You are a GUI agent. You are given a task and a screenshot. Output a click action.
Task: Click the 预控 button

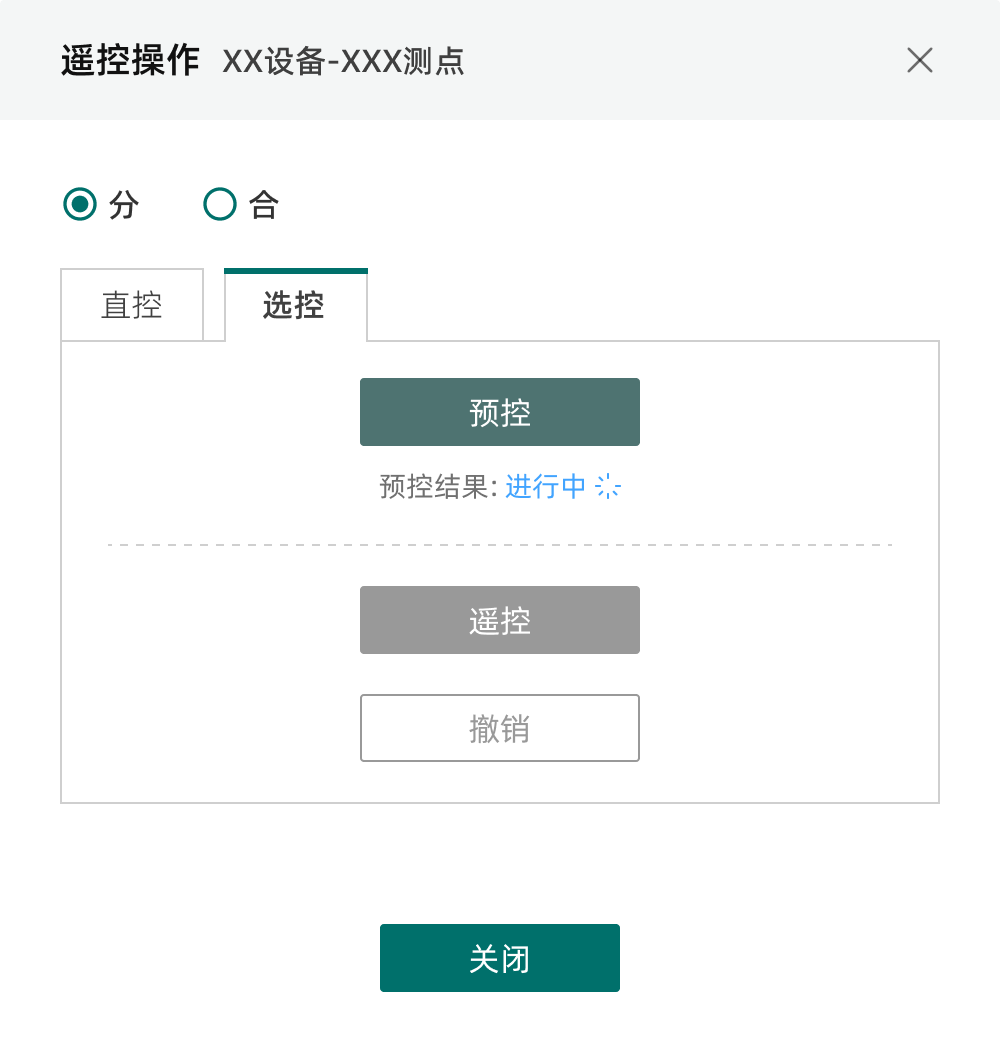click(500, 412)
